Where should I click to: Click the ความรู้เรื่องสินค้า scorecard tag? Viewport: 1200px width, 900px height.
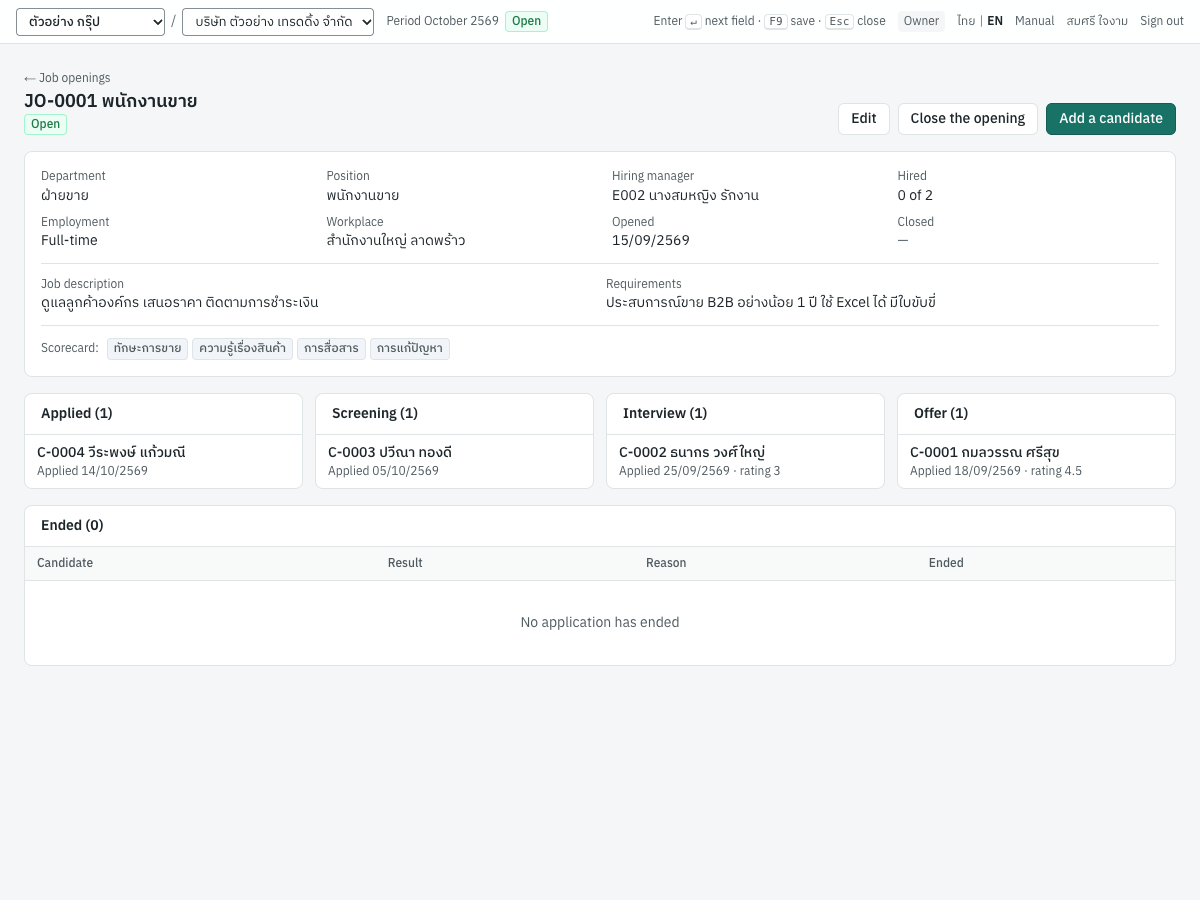pos(242,349)
